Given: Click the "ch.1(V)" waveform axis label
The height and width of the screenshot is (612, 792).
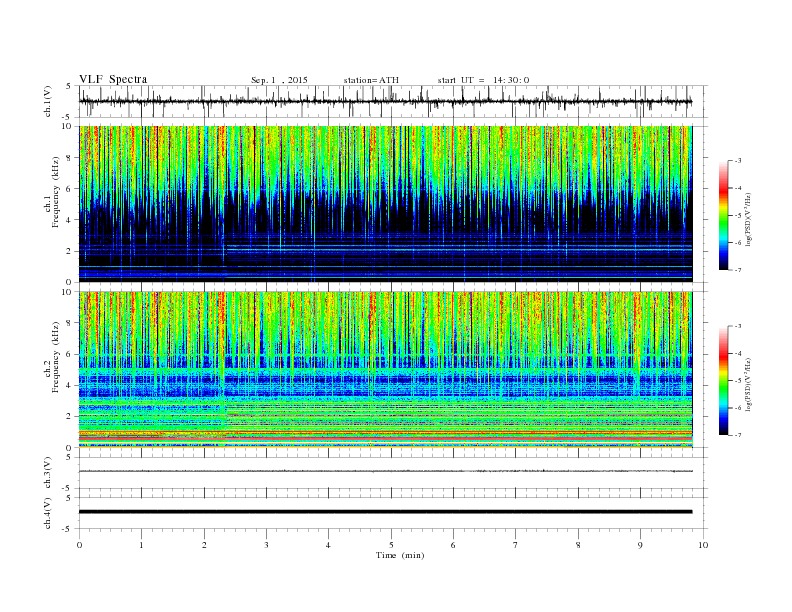Looking at the screenshot, I should (48, 101).
